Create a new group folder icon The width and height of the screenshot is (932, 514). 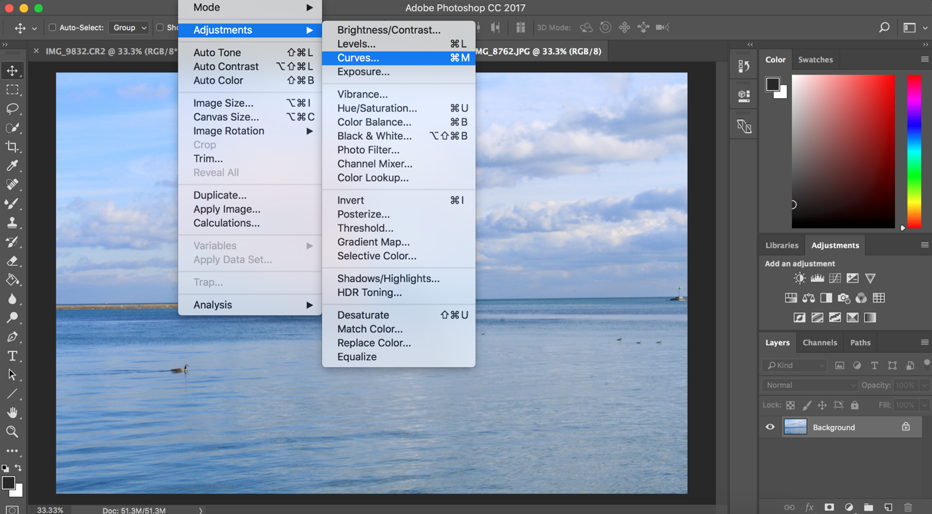tap(868, 507)
